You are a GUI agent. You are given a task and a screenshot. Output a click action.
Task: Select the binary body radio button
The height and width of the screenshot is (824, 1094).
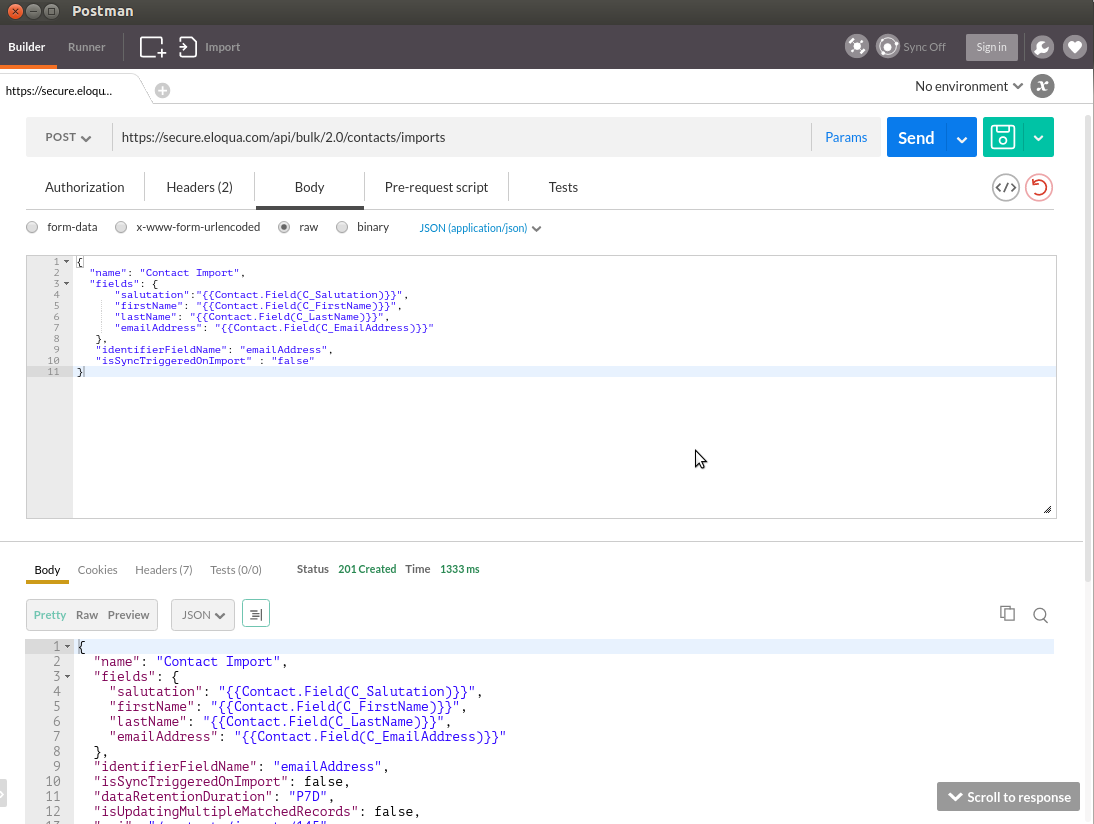coord(342,227)
